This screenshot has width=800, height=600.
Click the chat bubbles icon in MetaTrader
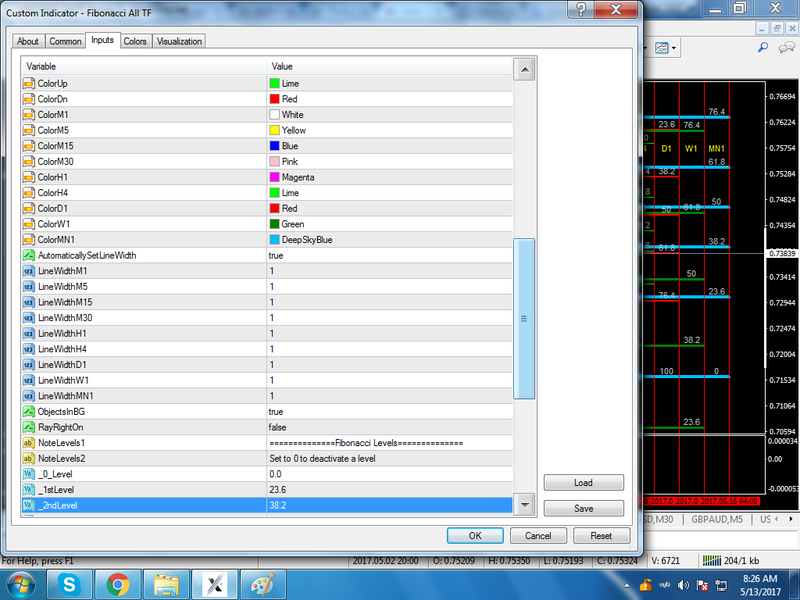coord(786,48)
